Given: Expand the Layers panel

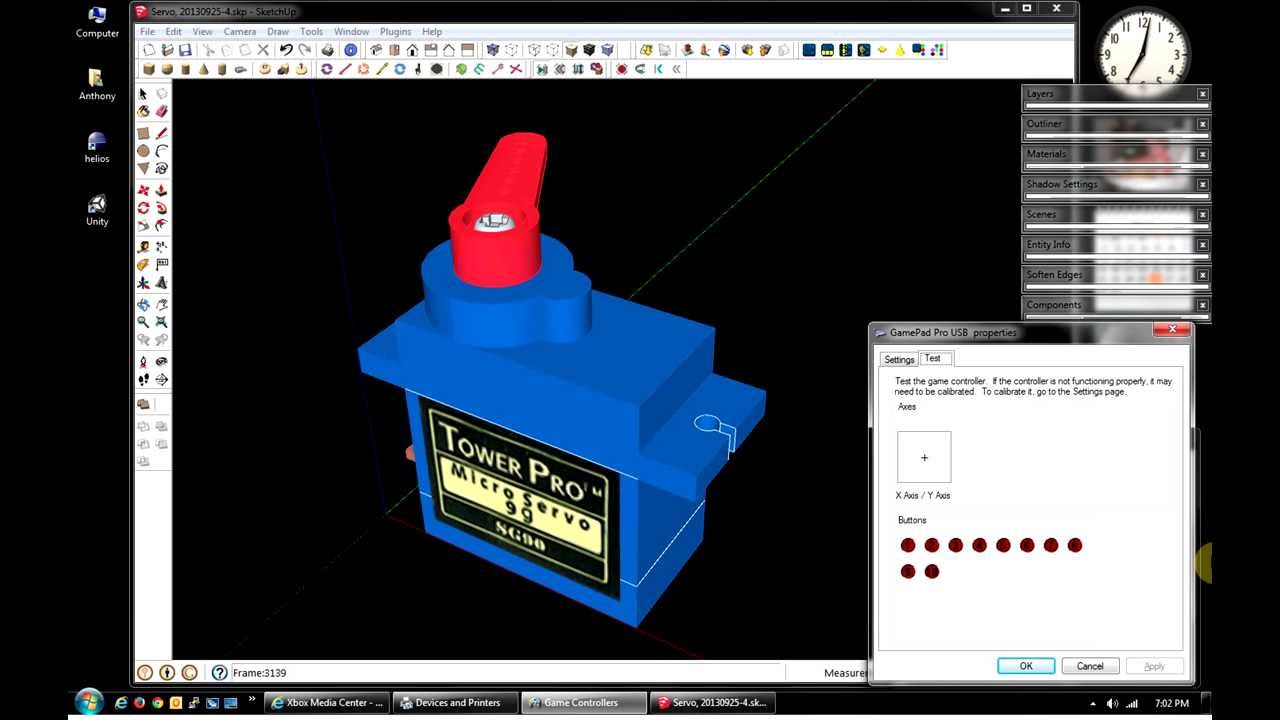Looking at the screenshot, I should pos(1115,94).
